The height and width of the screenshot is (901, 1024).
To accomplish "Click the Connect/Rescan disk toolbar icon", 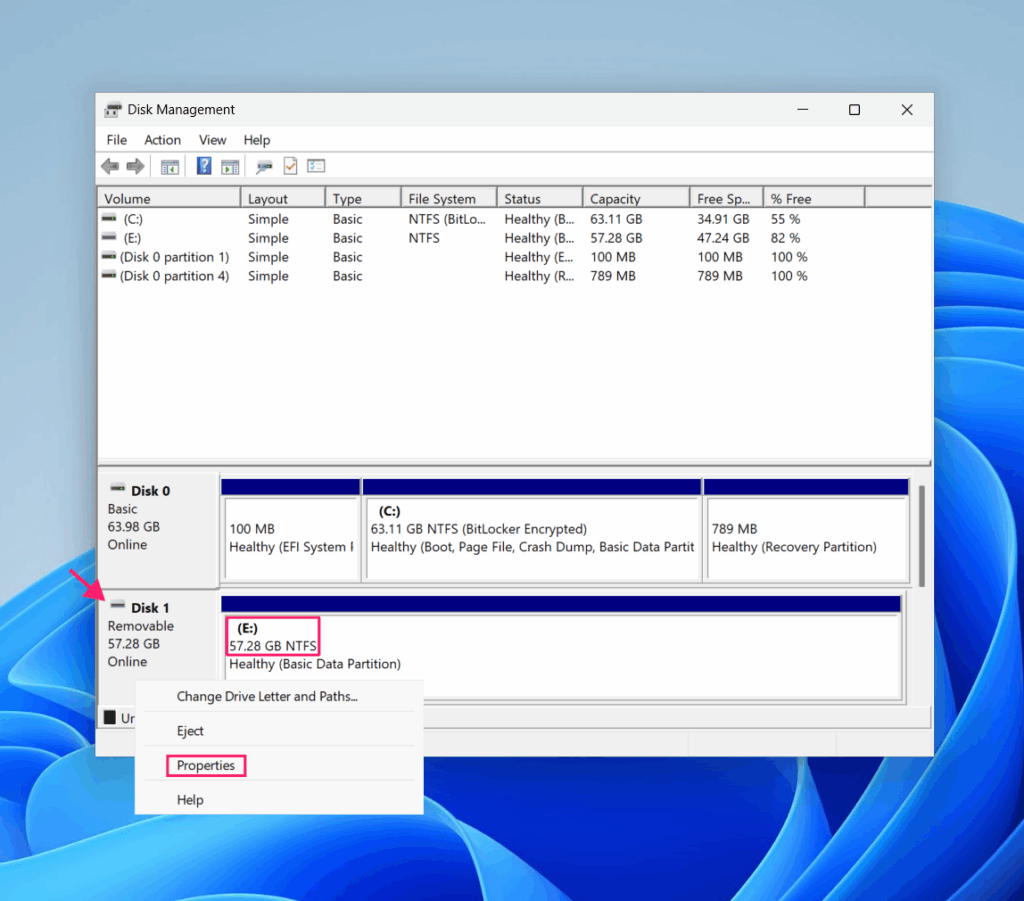I will tap(264, 167).
